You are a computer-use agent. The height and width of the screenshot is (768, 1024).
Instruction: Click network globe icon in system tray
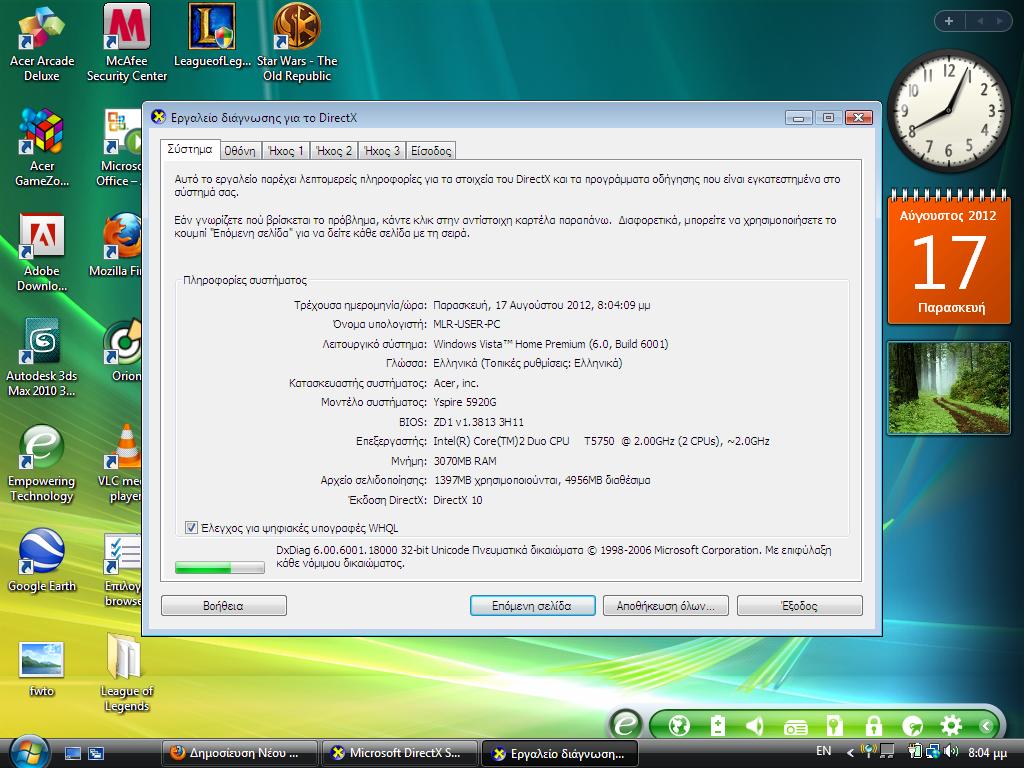pos(933,752)
